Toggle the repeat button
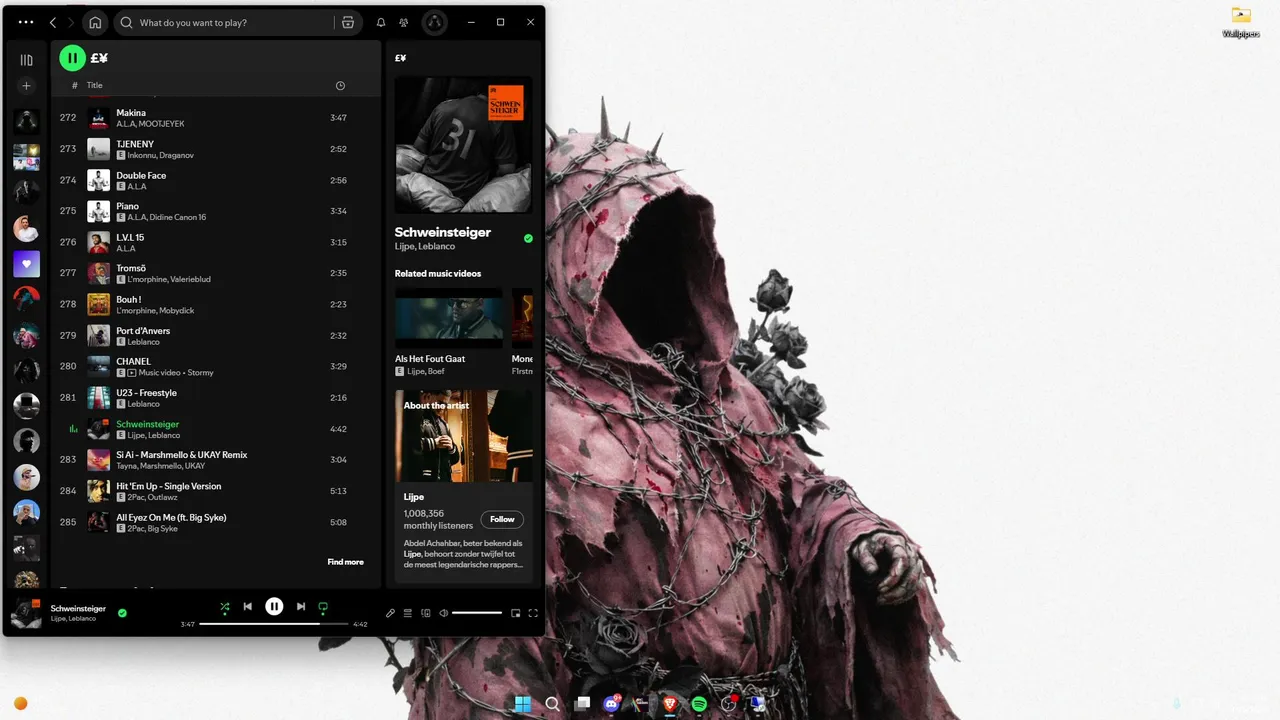This screenshot has width=1280, height=720. pyautogui.click(x=322, y=606)
